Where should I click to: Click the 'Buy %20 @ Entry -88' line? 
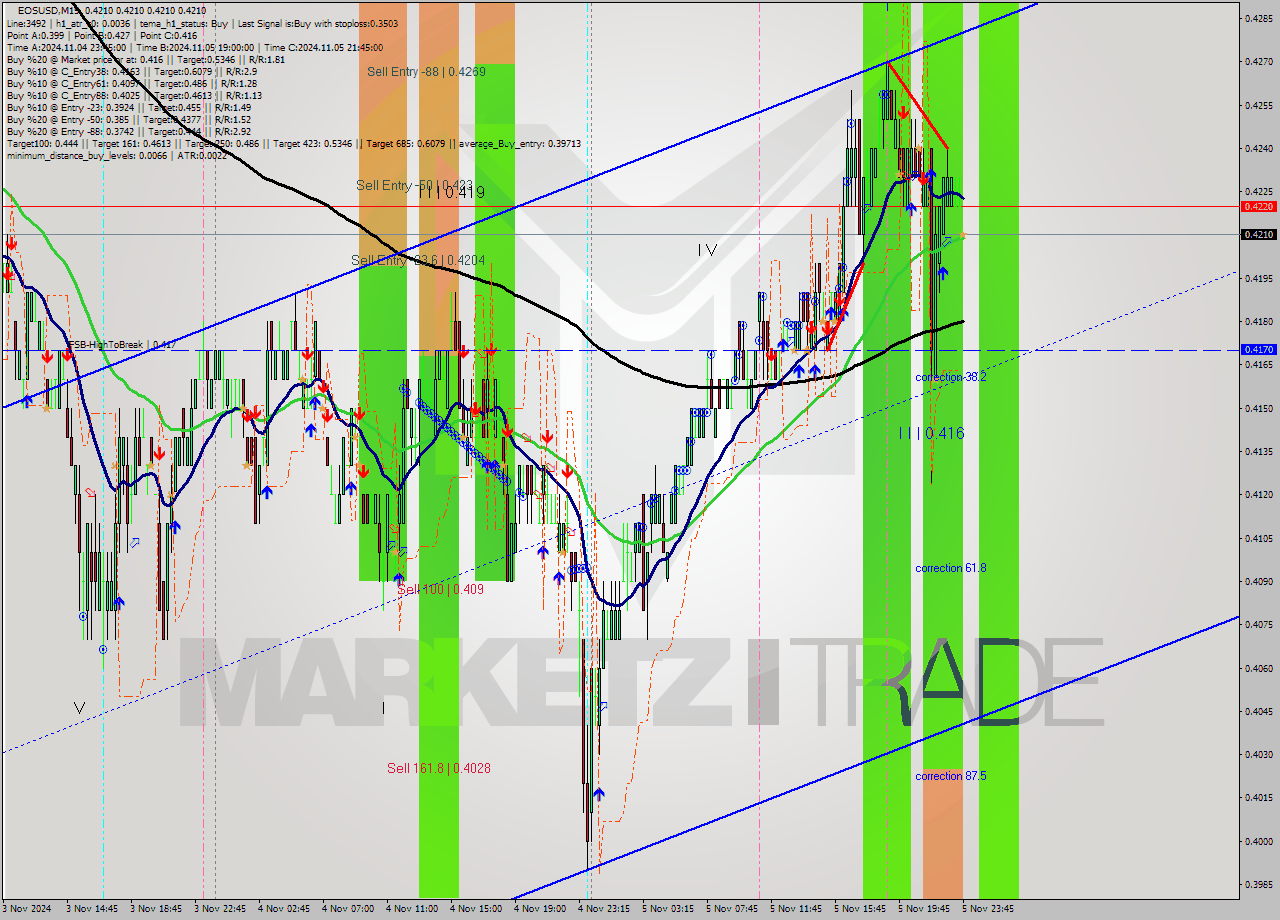click(128, 131)
